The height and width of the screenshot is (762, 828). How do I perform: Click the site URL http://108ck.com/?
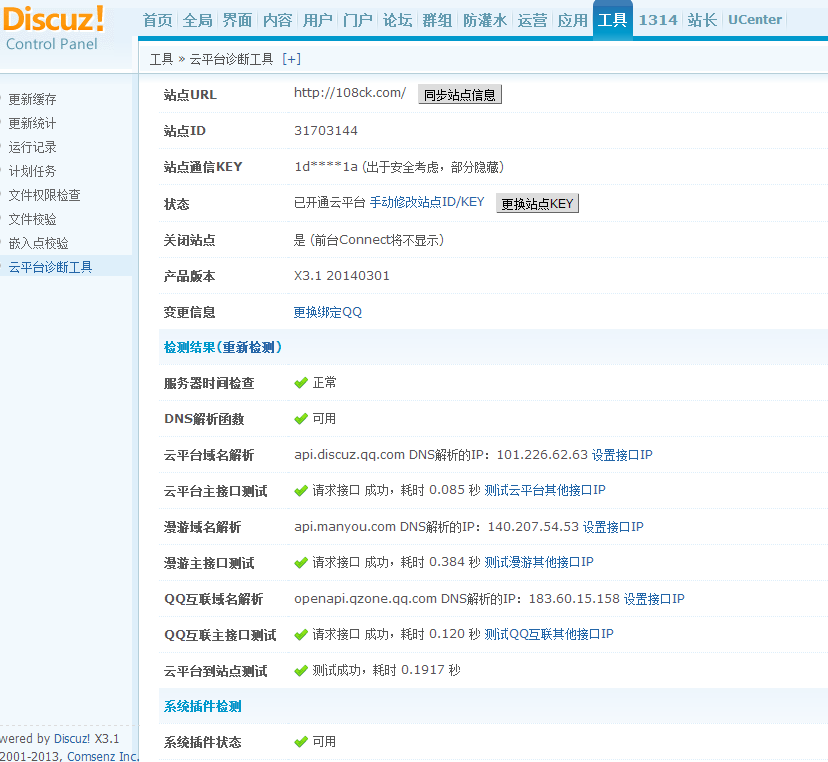pyautogui.click(x=350, y=93)
